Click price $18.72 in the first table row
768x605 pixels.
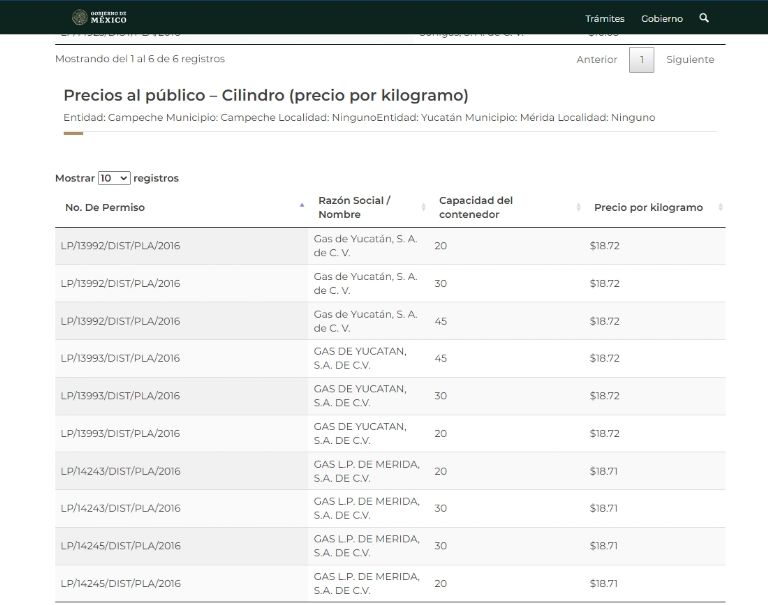point(604,245)
